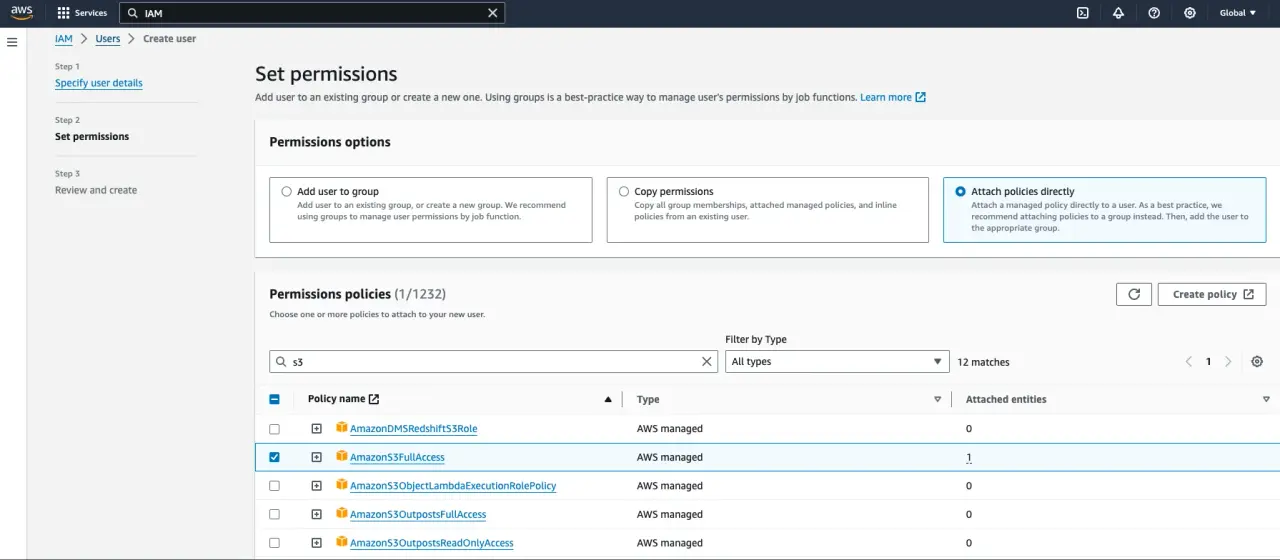
Task: Open the Specify user details step
Action: tap(99, 83)
